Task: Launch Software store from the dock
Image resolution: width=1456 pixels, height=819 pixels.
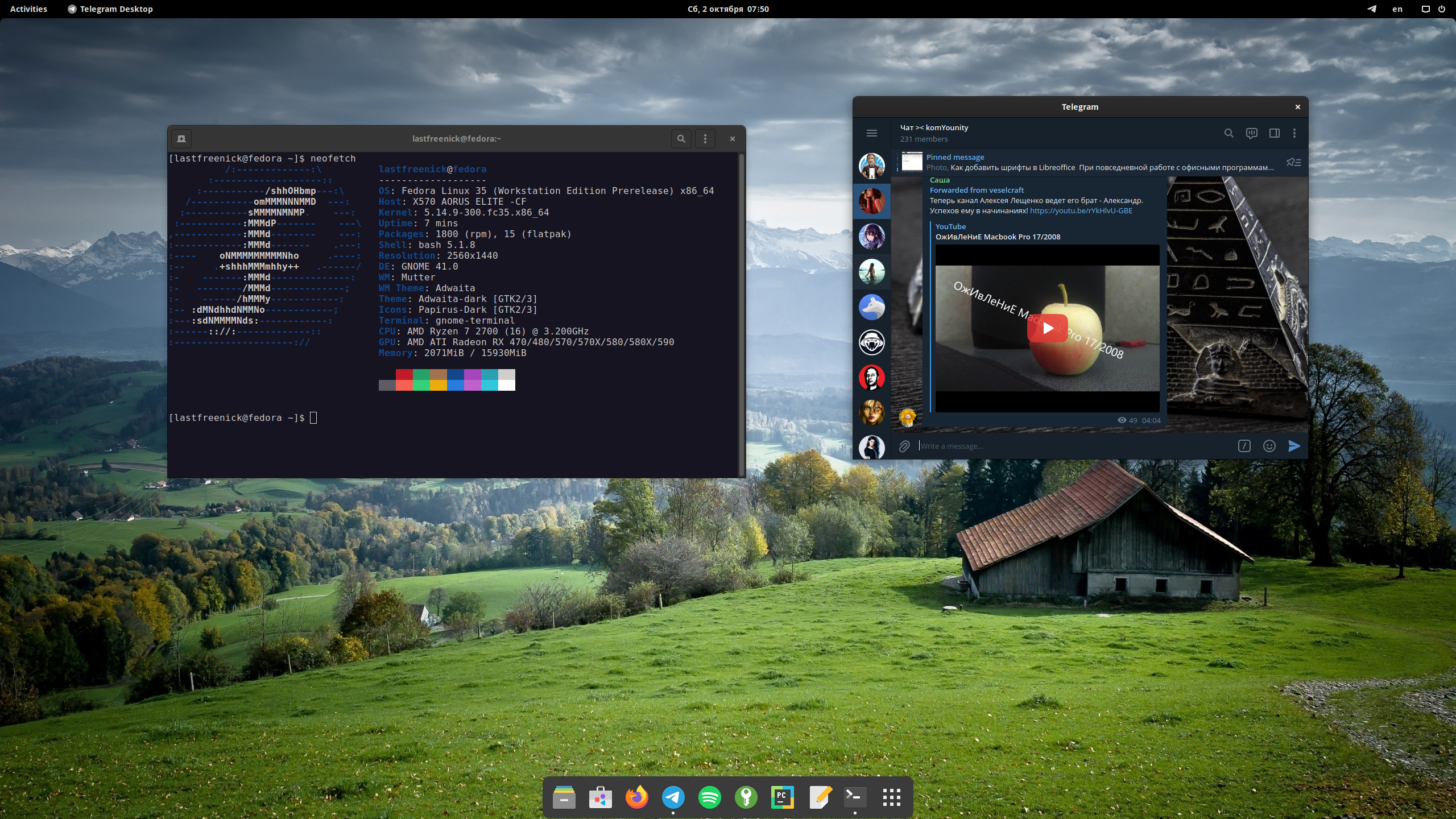Action: pos(600,797)
